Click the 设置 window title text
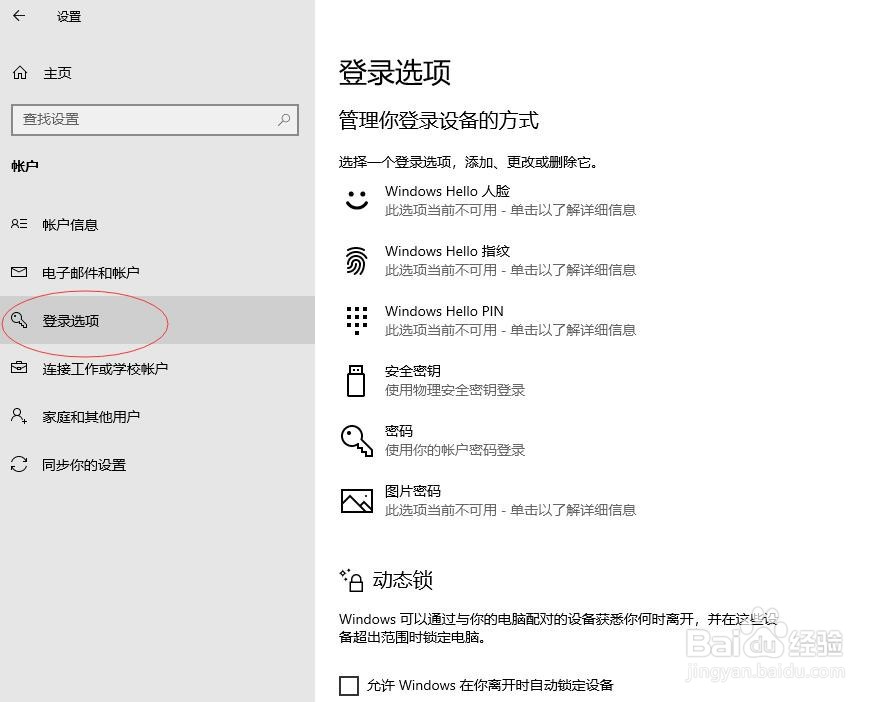Screen dimensions: 894x702 [69, 17]
